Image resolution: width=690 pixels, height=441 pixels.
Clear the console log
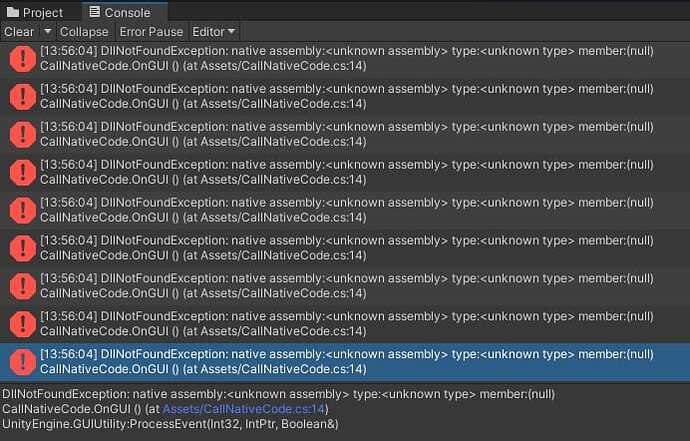tap(19, 32)
